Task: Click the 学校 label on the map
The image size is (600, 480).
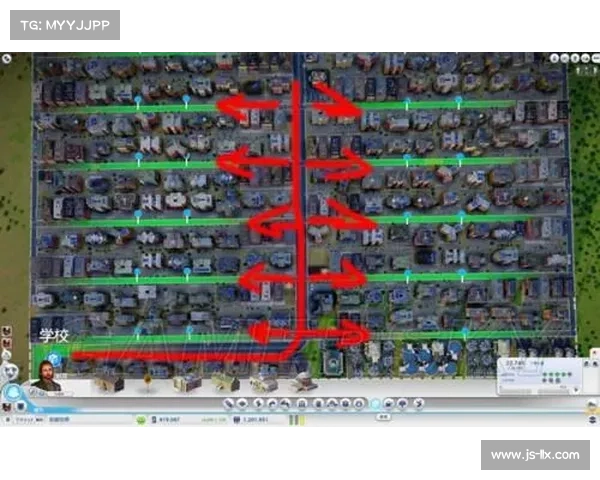Action: coord(54,336)
